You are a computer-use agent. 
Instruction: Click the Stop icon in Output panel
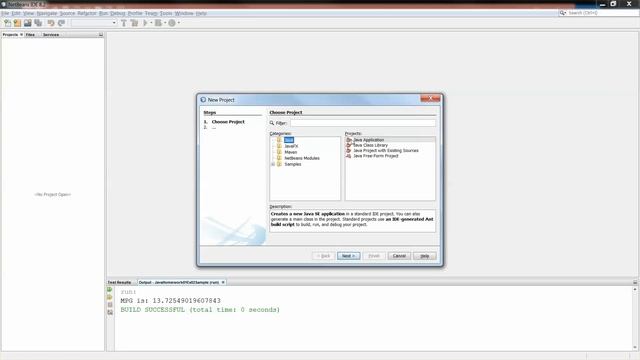[110, 305]
